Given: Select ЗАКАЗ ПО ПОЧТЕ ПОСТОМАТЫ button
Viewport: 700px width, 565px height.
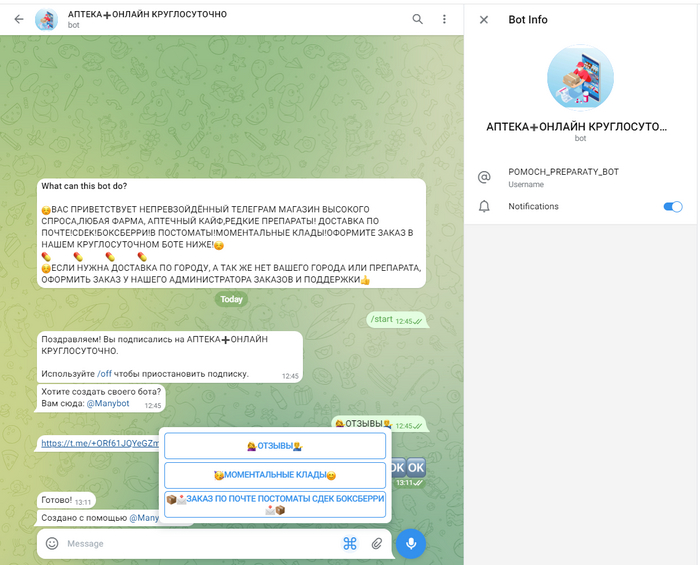Looking at the screenshot, I should coord(275,504).
